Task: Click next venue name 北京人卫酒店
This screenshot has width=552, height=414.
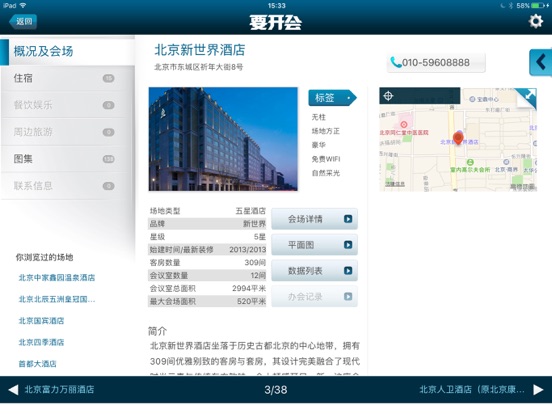Action: 472,389
